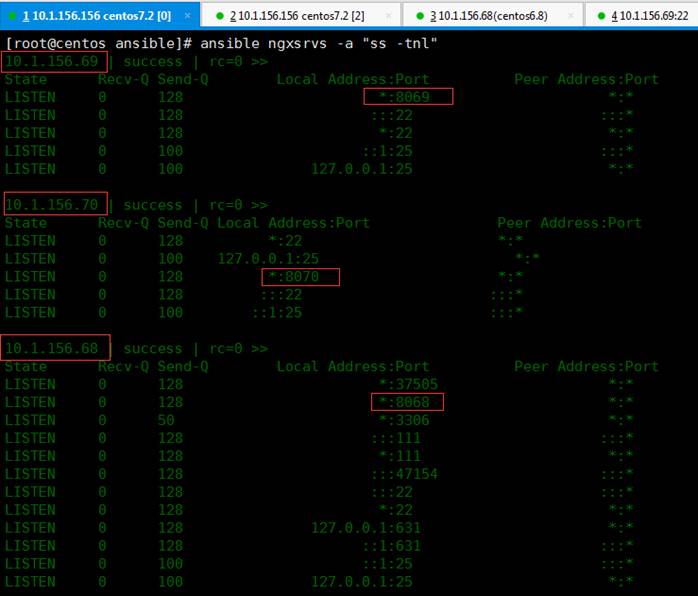Click the 127.0.0.1:631 local address
The image size is (698, 596).
pos(366,527)
